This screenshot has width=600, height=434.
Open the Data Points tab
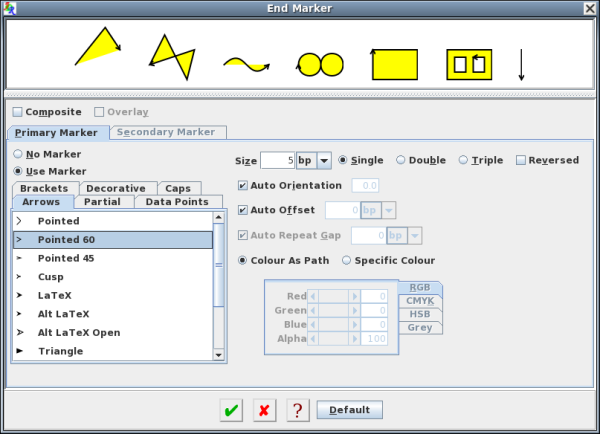[x=177, y=202]
